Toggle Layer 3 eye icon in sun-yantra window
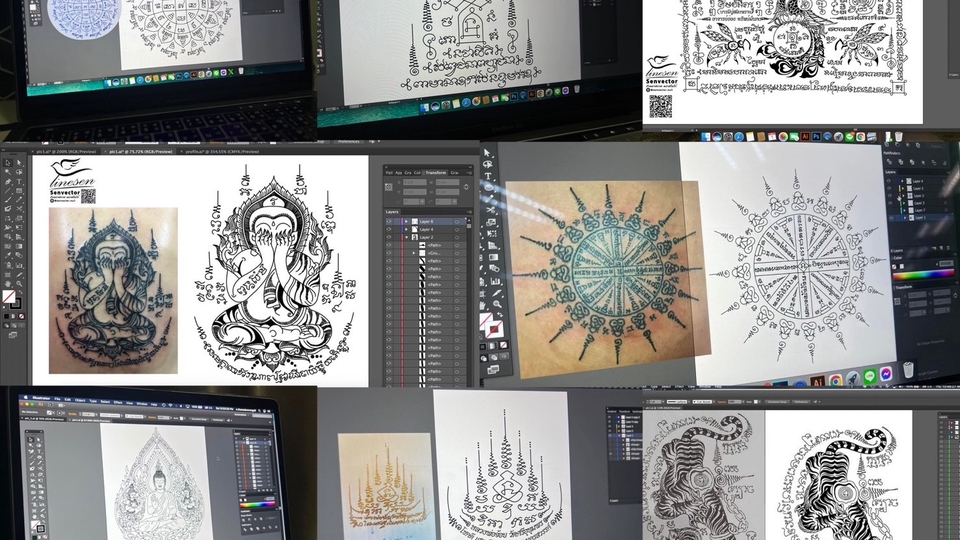The width and height of the screenshot is (960, 540). pyautogui.click(x=890, y=203)
